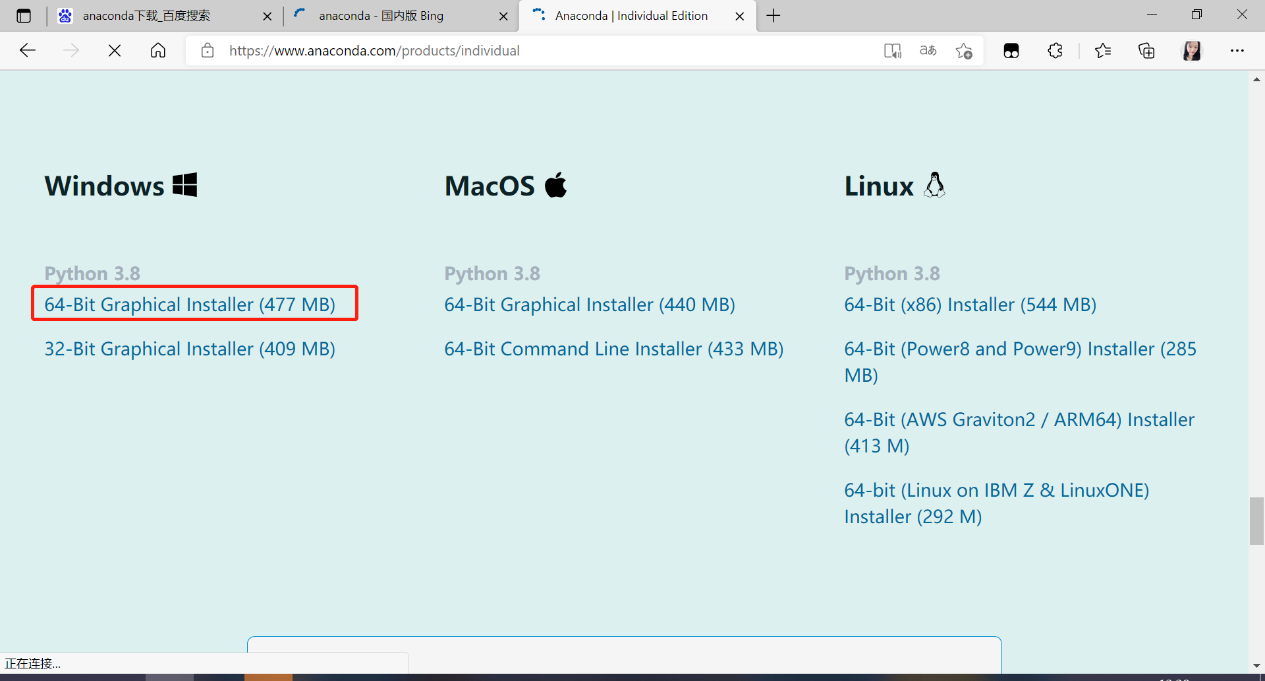
Task: Click Python 3.8 label under MacOS
Action: pos(492,273)
